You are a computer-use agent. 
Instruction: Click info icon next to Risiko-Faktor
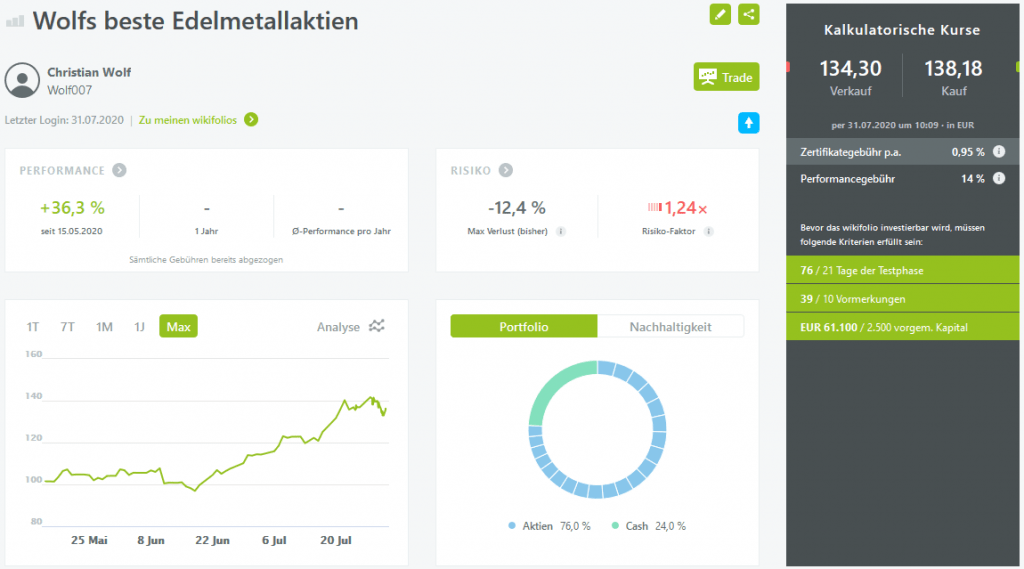pos(708,231)
